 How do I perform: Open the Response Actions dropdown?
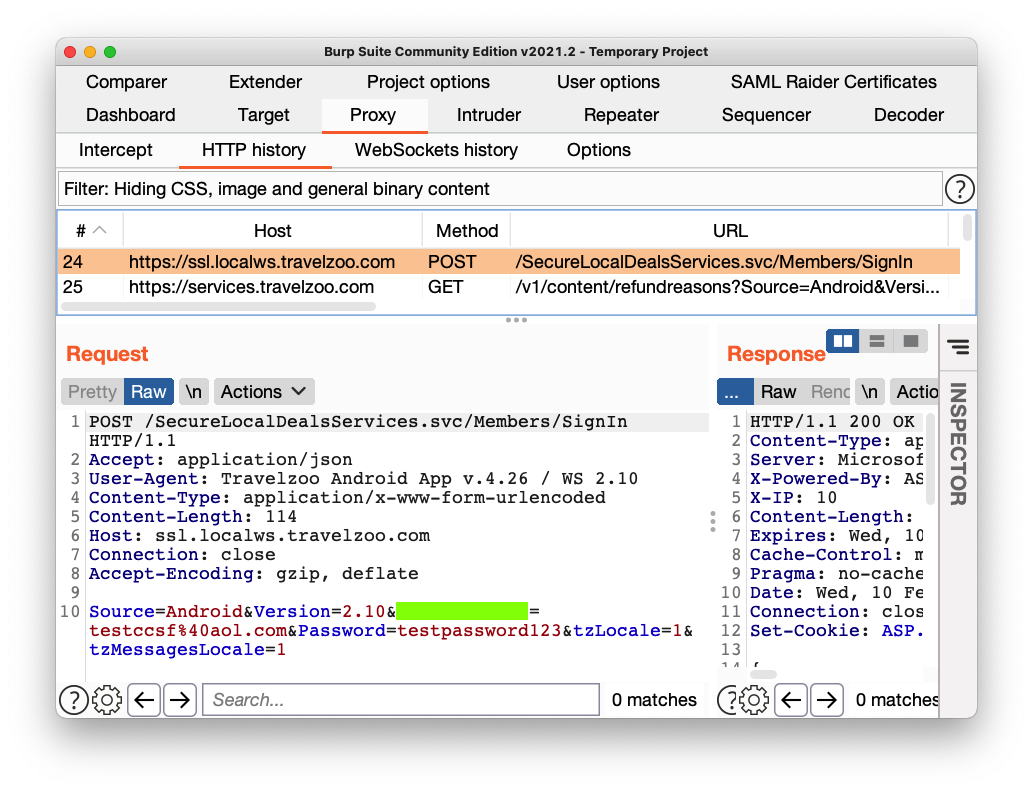[914, 391]
